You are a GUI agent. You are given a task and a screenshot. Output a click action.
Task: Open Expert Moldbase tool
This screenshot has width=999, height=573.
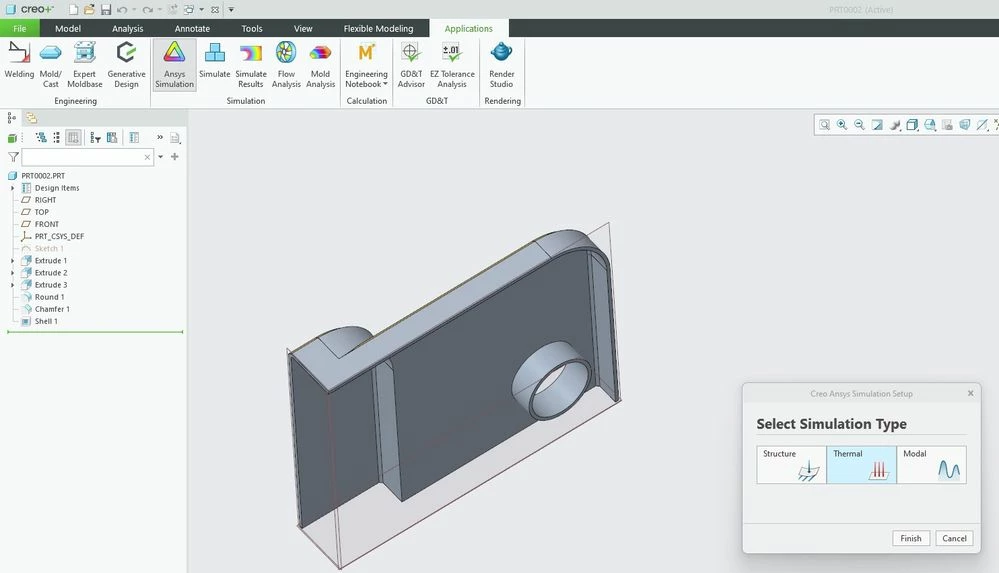pyautogui.click(x=85, y=63)
